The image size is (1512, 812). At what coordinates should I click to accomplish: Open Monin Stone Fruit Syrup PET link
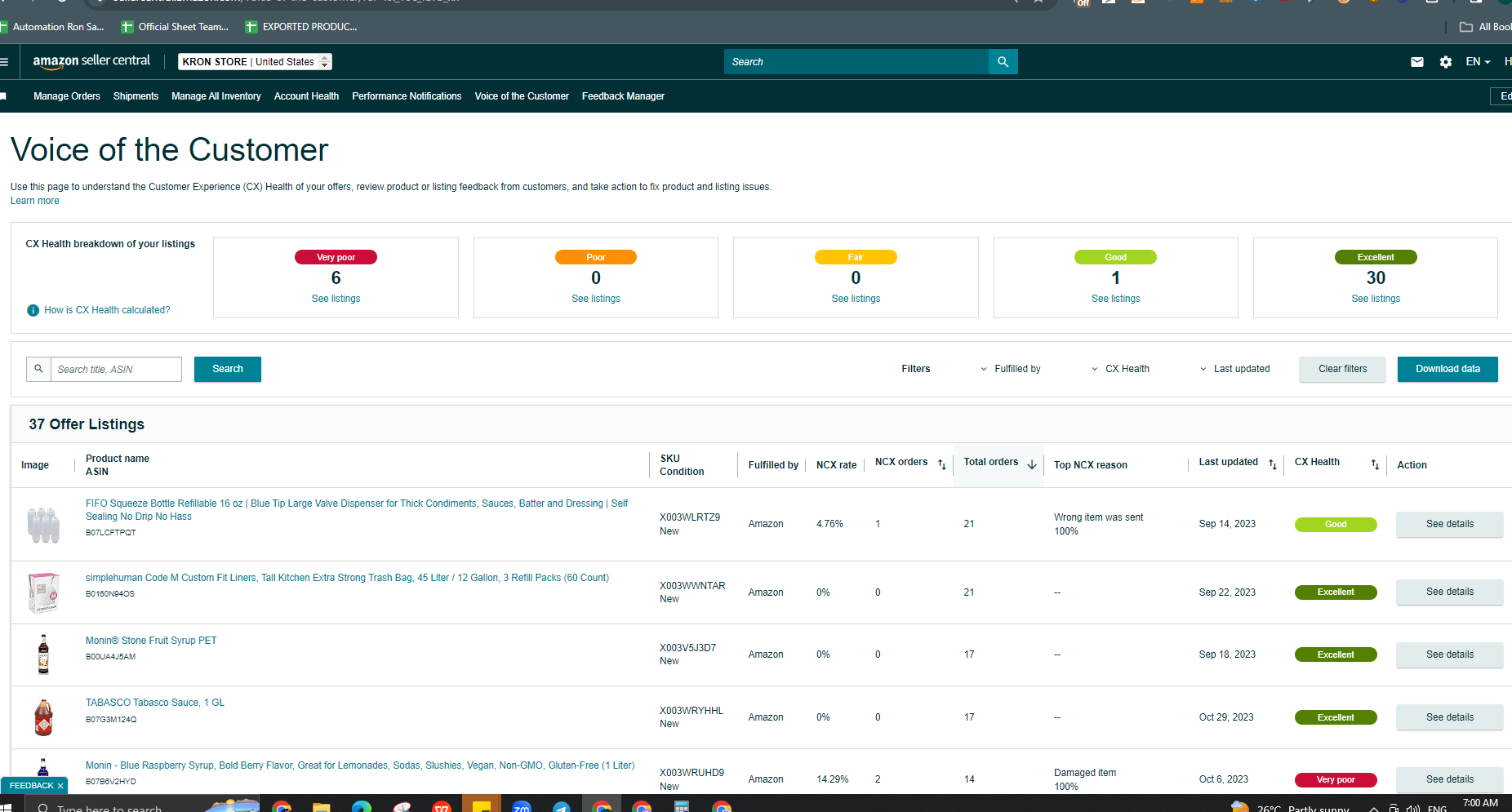(x=151, y=641)
